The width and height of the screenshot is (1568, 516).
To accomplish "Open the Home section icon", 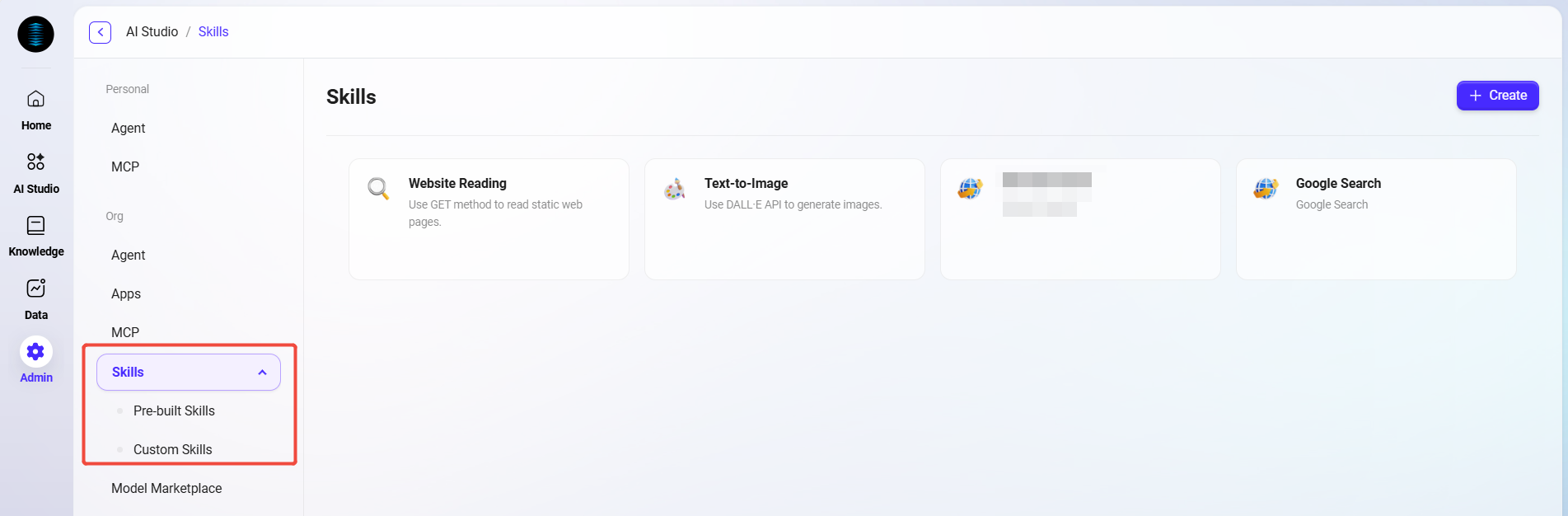I will pos(35,100).
